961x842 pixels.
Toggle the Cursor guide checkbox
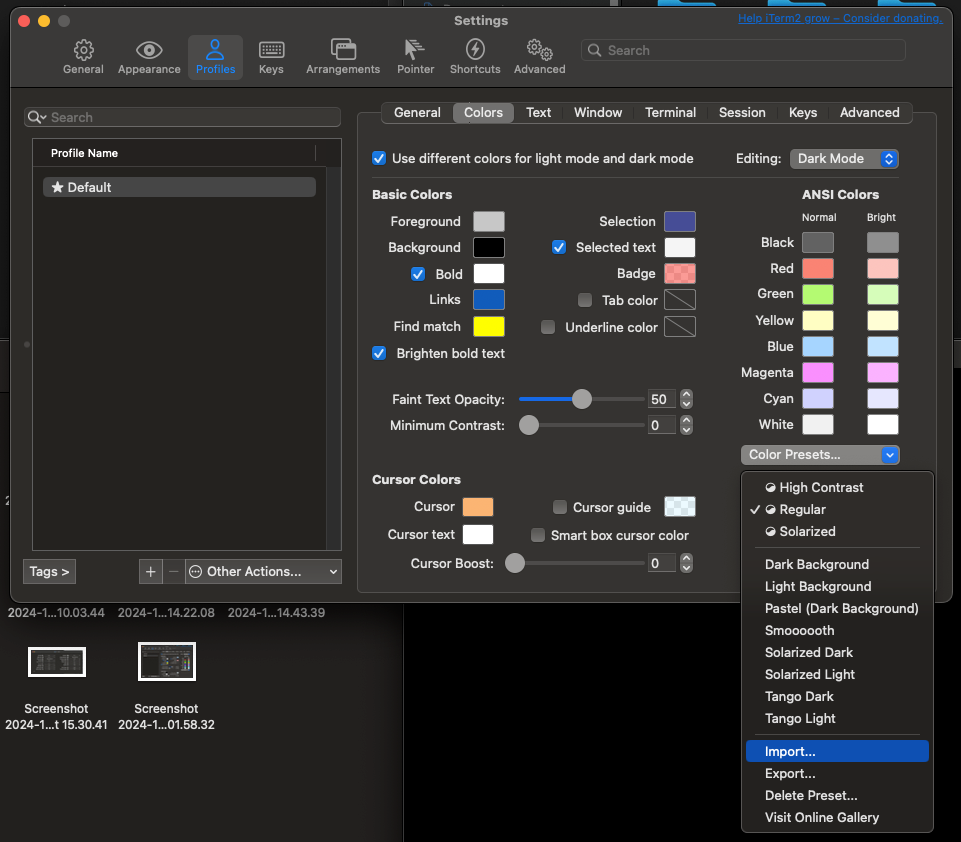(x=560, y=507)
